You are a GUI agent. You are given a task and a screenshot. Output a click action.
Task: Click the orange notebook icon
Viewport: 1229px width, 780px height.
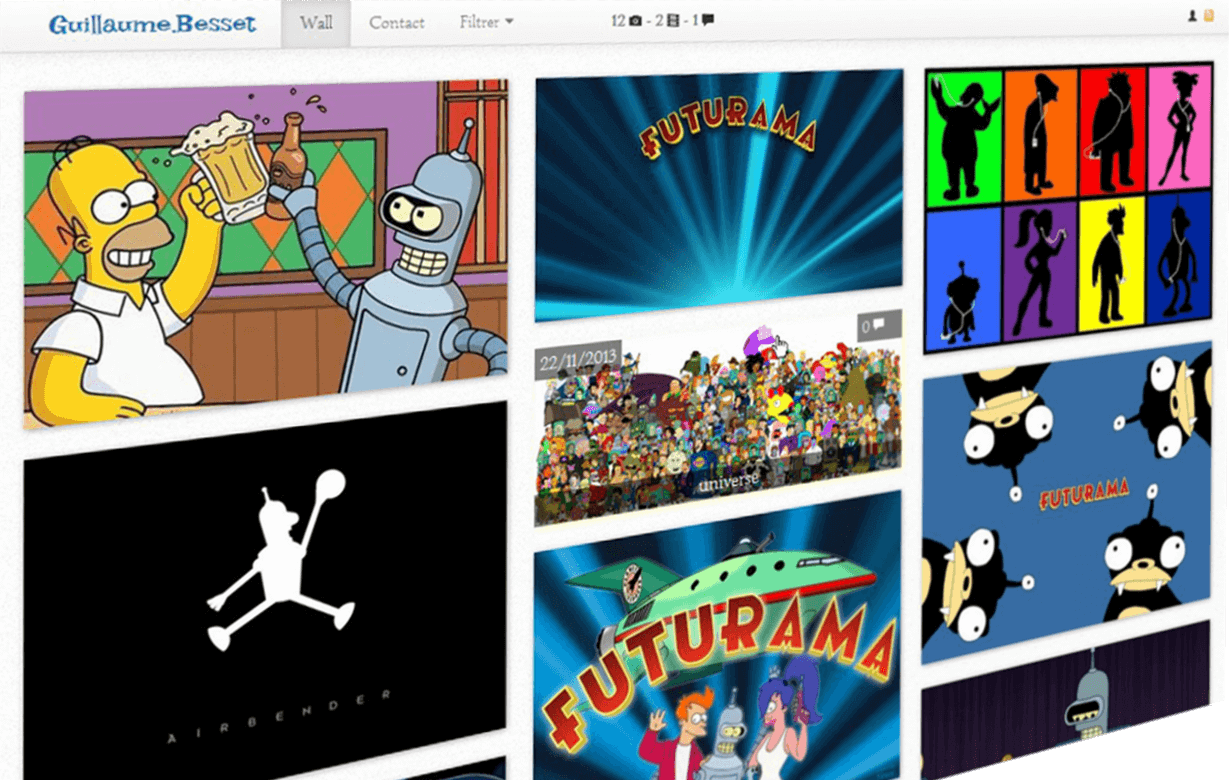pos(1209,16)
